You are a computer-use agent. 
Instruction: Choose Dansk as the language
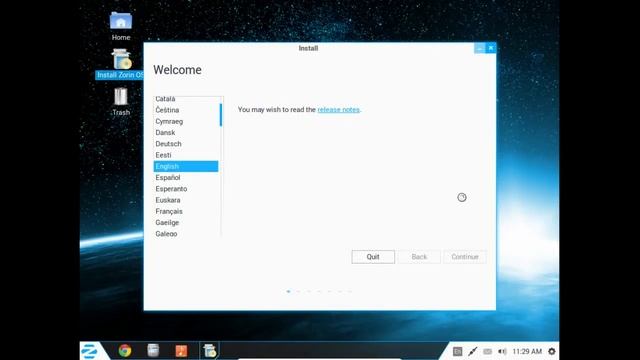point(186,133)
